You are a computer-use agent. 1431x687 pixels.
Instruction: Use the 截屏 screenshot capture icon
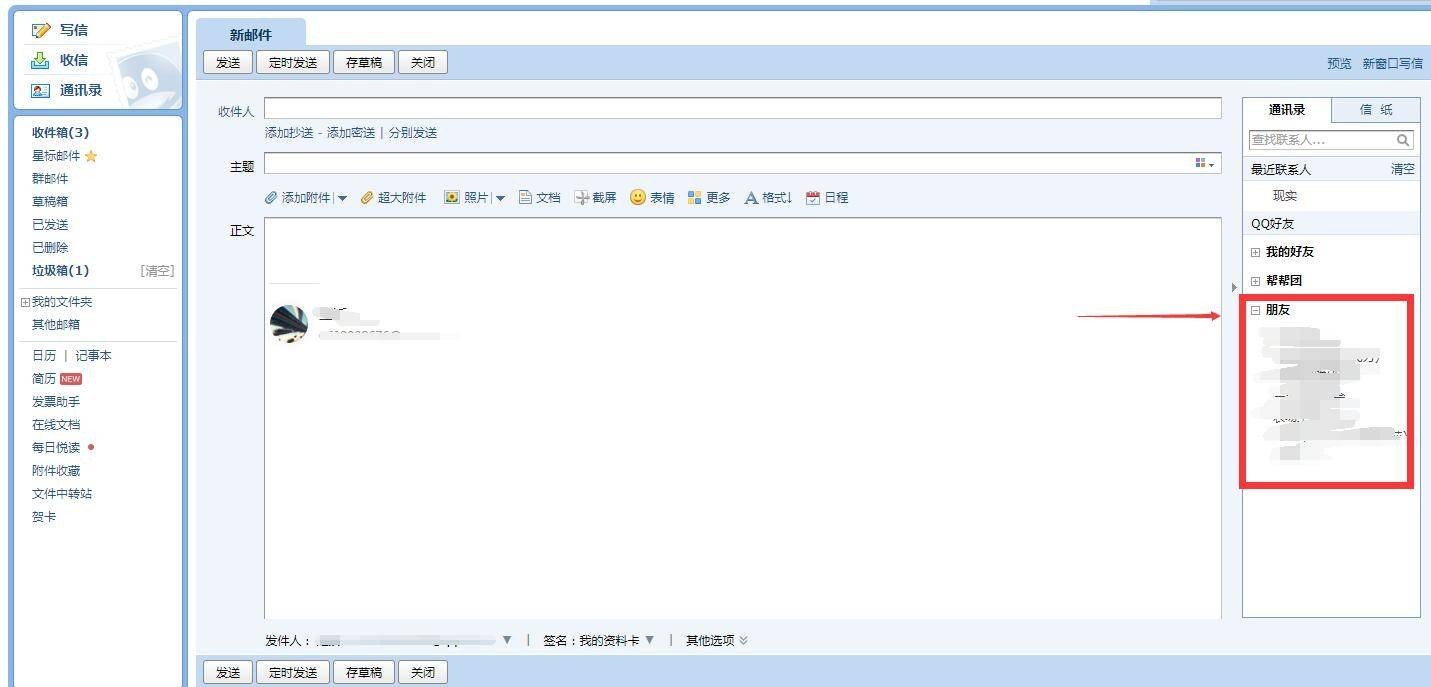[x=596, y=197]
